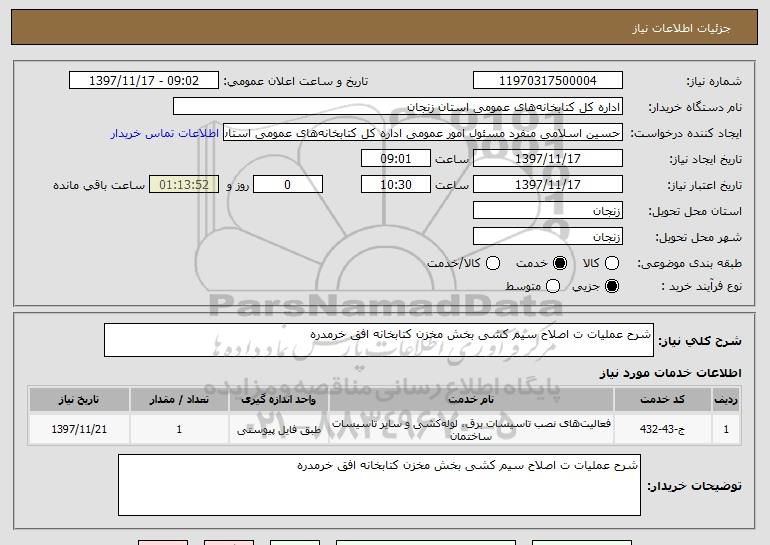This screenshot has height=545, width=770.
Task: Choose the کالا/خدمت radio option
Action: [491, 263]
